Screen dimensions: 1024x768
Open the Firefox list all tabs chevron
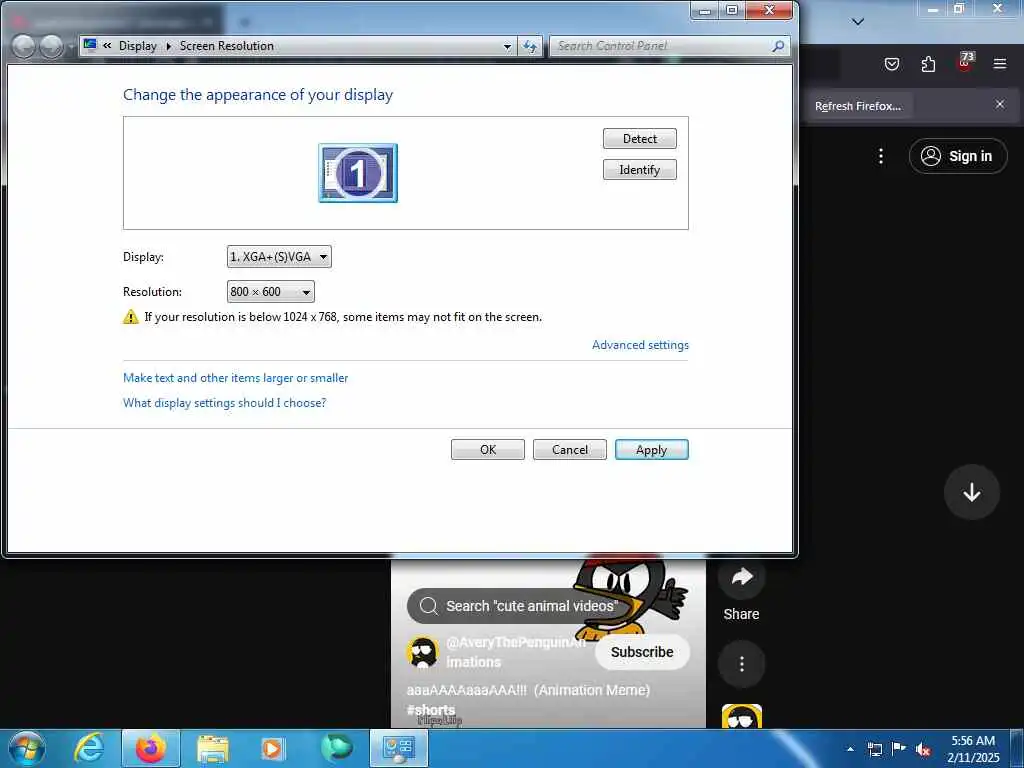coord(858,22)
